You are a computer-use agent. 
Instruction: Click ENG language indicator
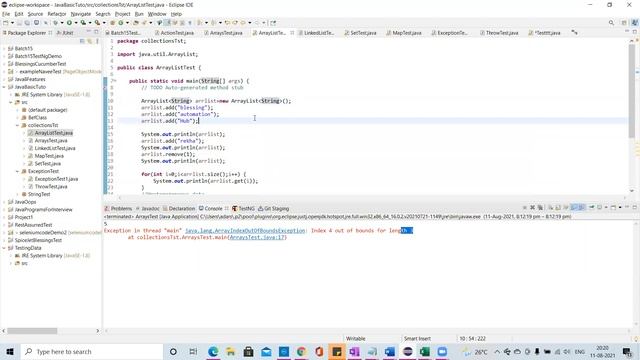tap(580, 351)
